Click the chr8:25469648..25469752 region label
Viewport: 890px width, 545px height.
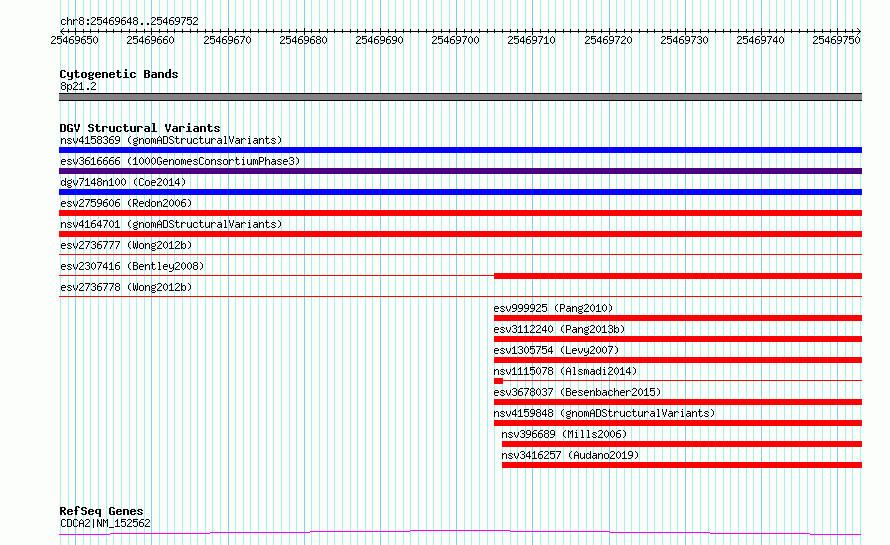click(129, 21)
